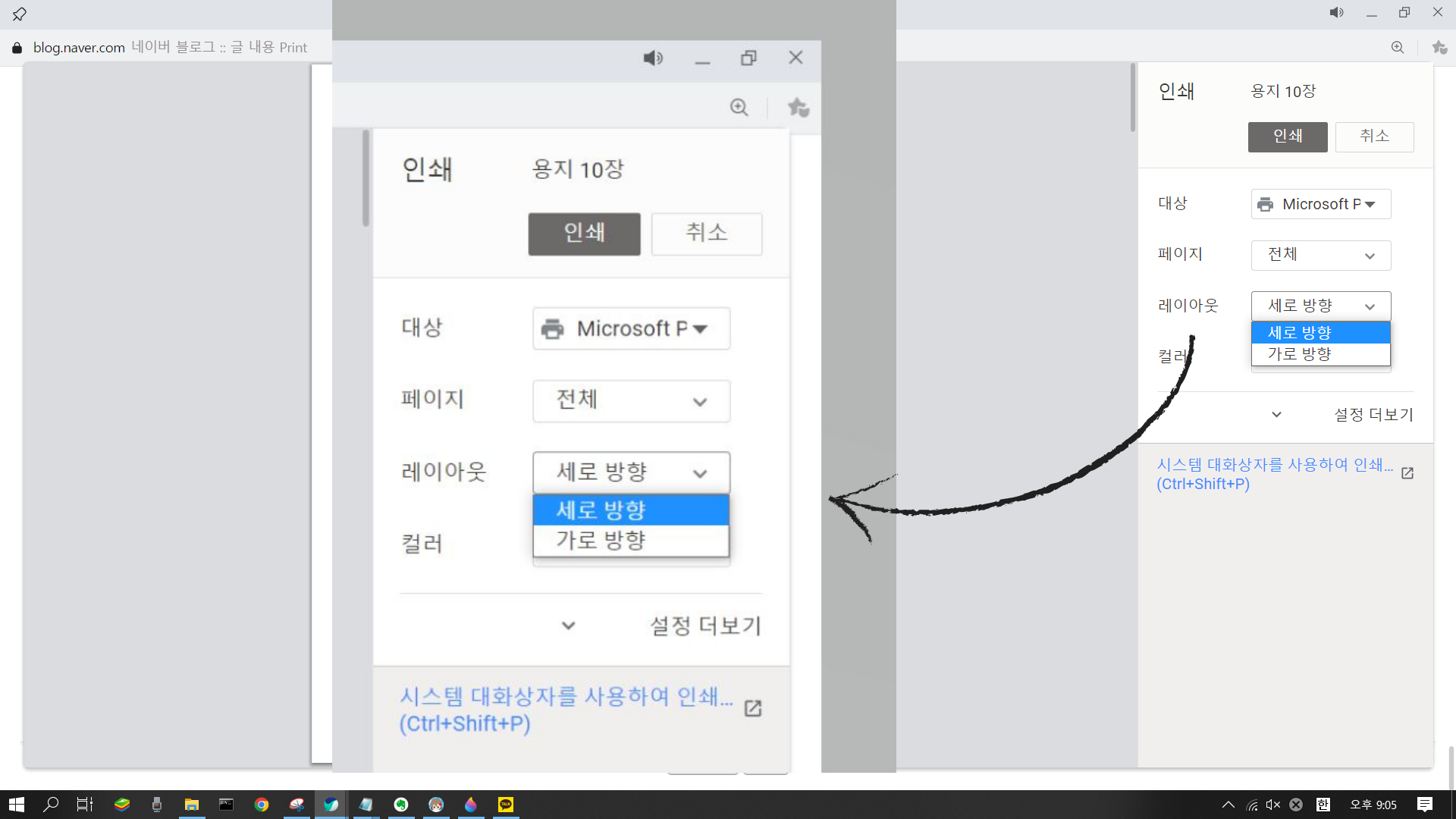Screen dimensions: 1456x819
Task: Open File Explorer from the taskbar
Action: (192, 804)
